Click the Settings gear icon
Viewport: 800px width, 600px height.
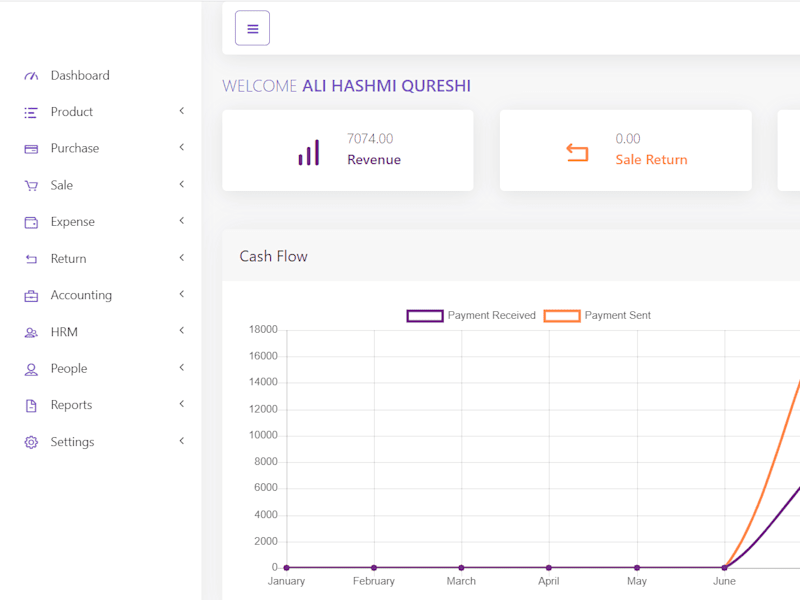click(x=31, y=442)
